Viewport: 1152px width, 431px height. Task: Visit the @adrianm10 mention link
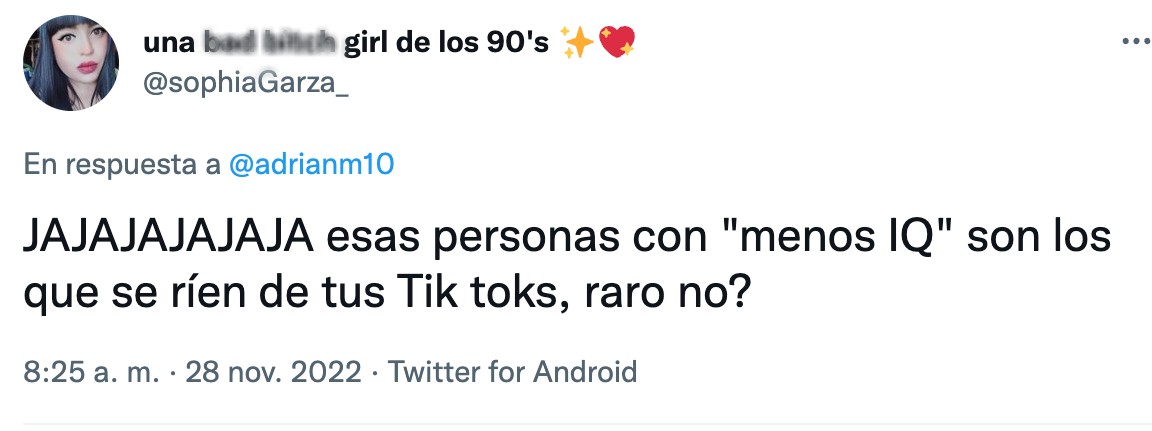[312, 165]
